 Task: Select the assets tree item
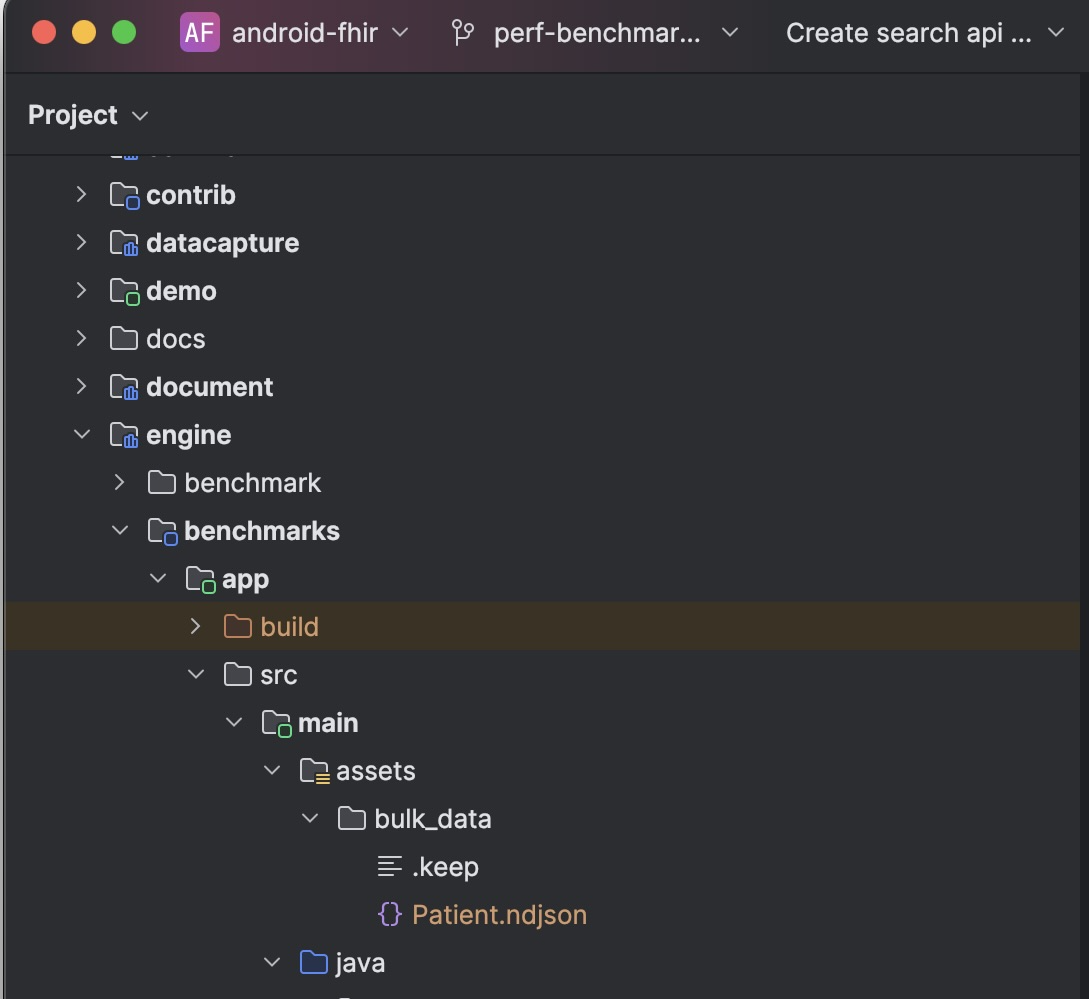click(x=376, y=770)
